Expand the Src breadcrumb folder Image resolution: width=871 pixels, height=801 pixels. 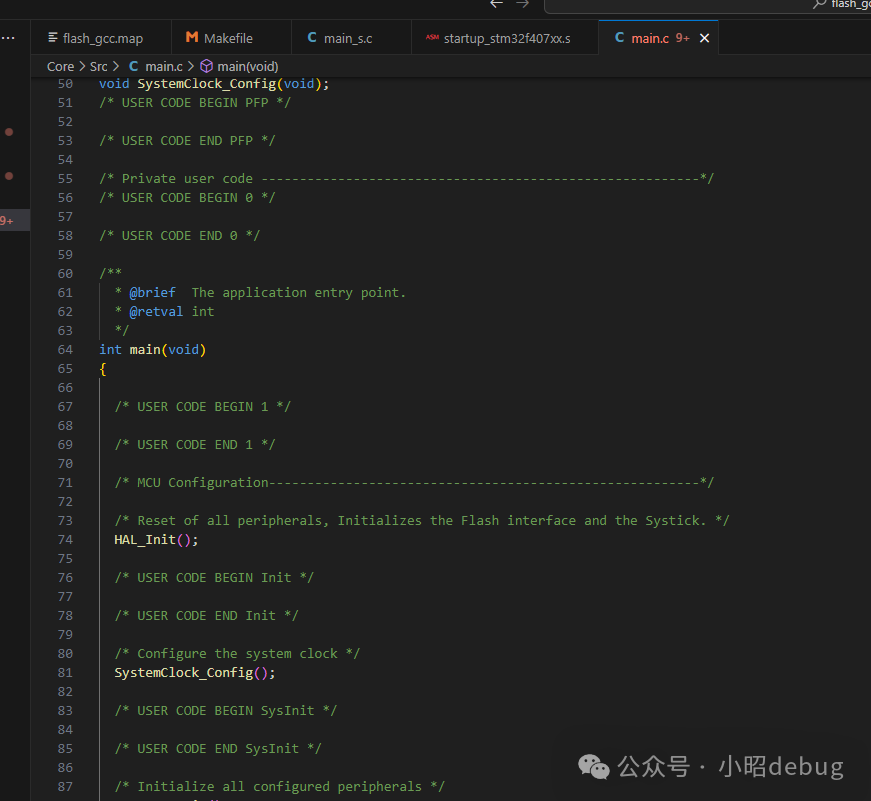tap(98, 66)
